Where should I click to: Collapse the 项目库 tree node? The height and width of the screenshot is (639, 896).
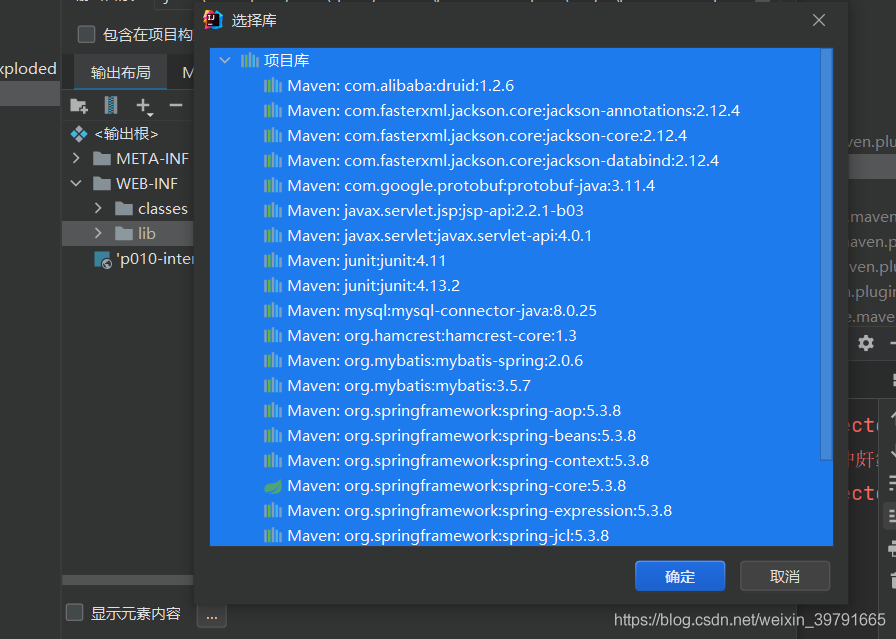pos(225,60)
